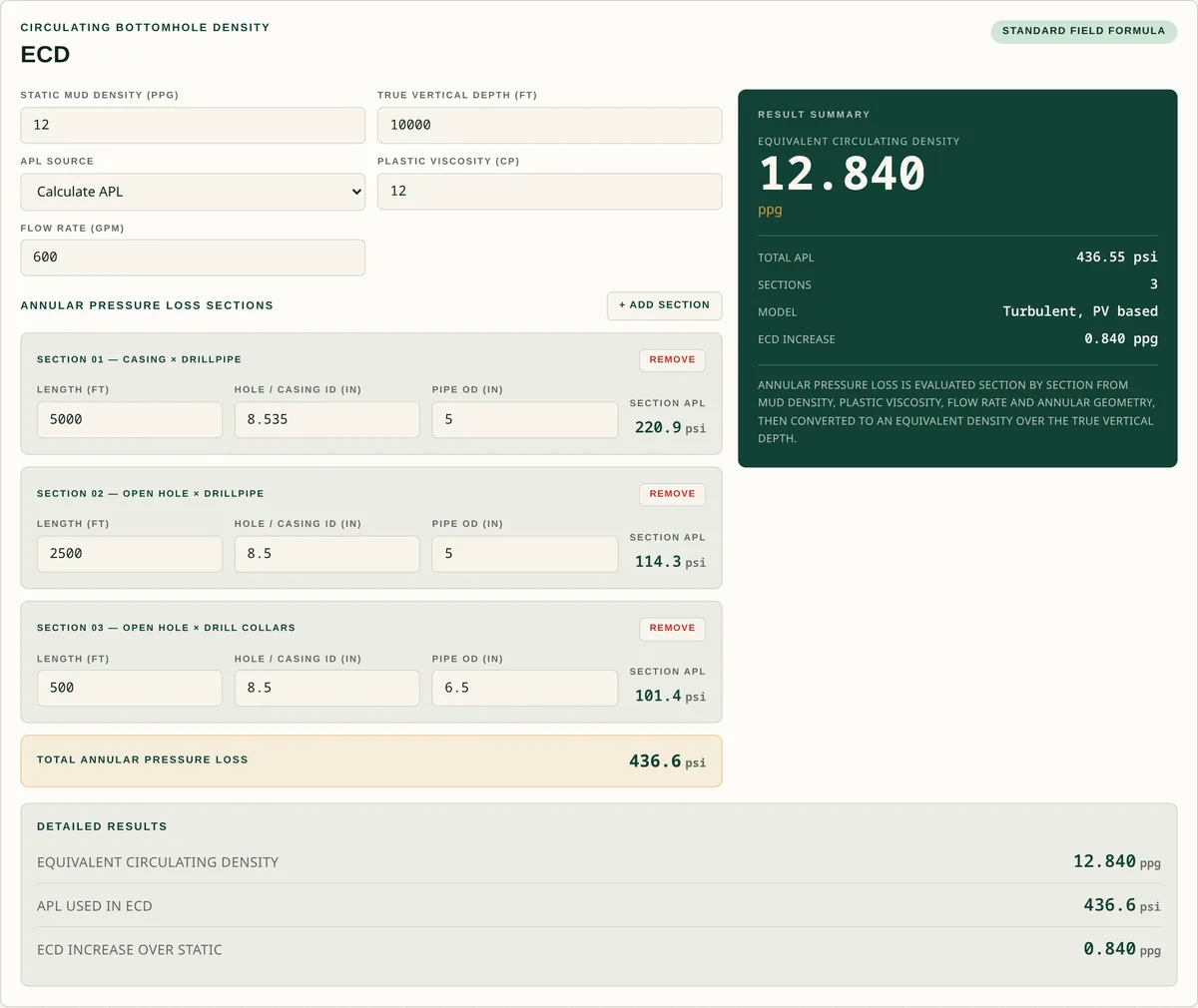Screen dimensions: 1198x1008
Task: Click into the Flow Rate field
Action: (193, 257)
